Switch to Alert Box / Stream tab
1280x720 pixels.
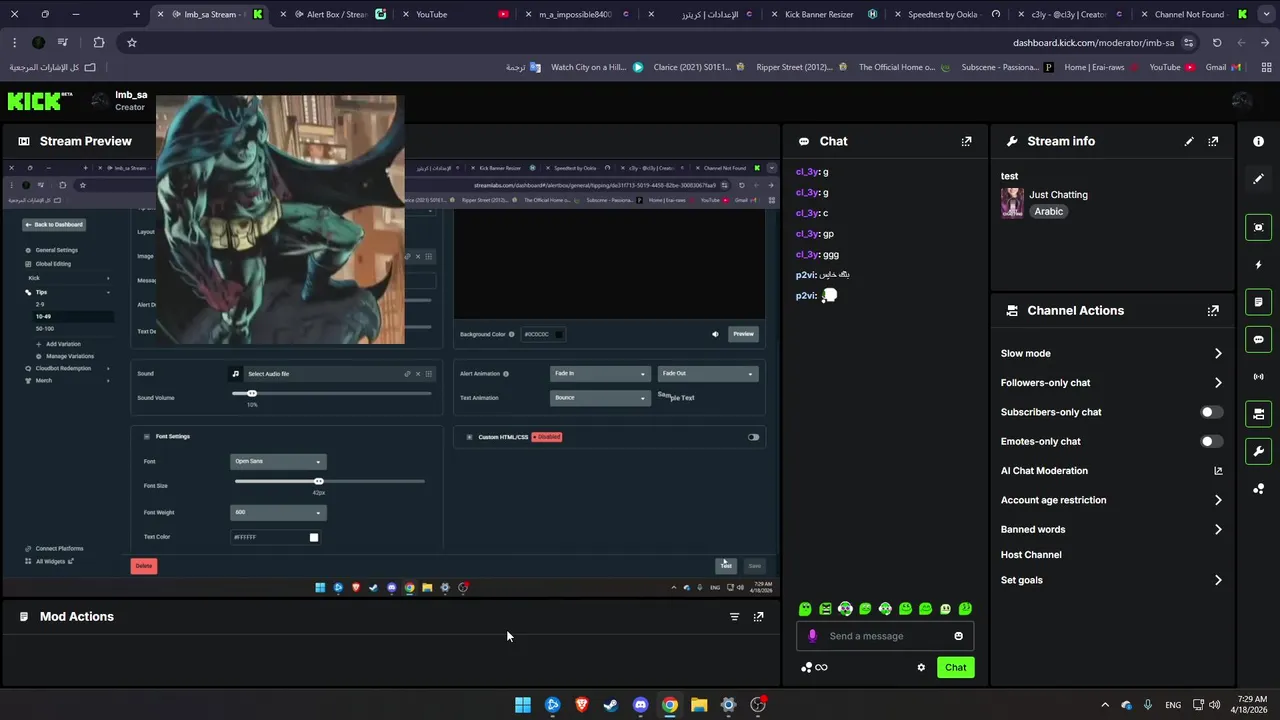pos(334,15)
